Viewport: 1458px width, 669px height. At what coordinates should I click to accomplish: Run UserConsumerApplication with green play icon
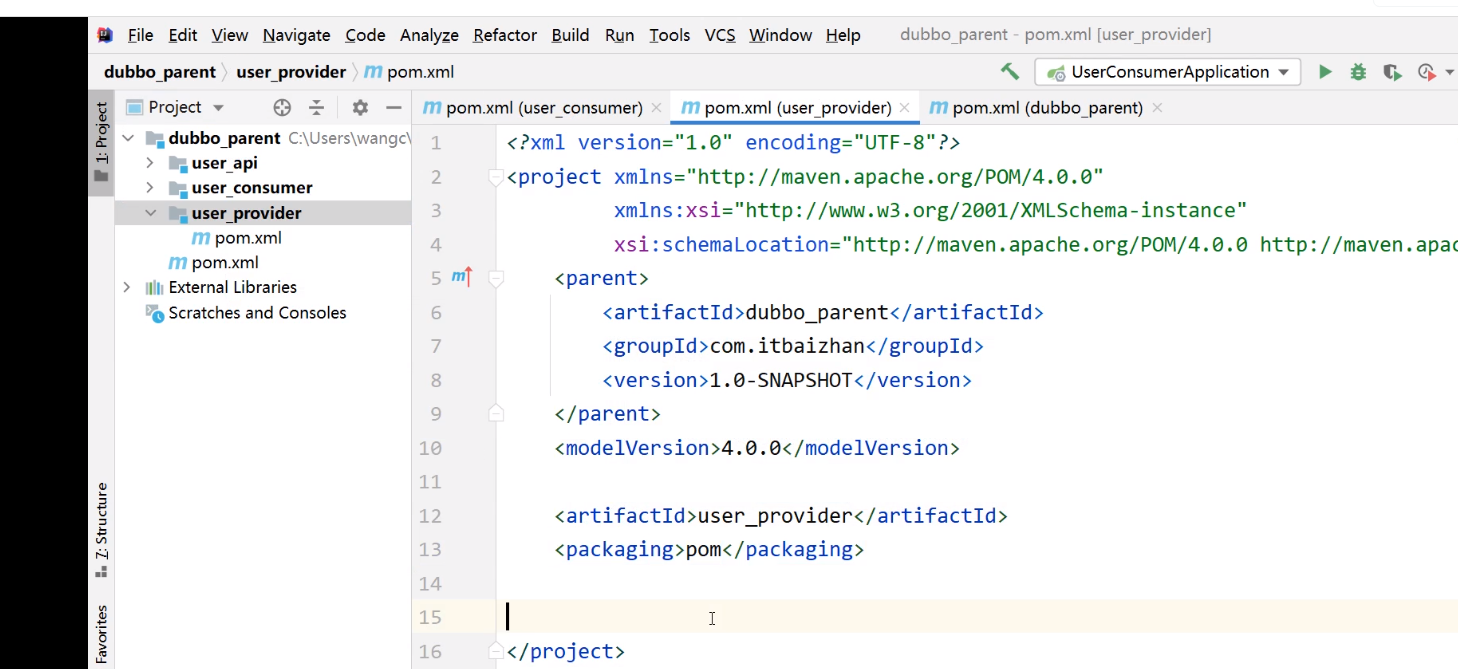[1325, 72]
